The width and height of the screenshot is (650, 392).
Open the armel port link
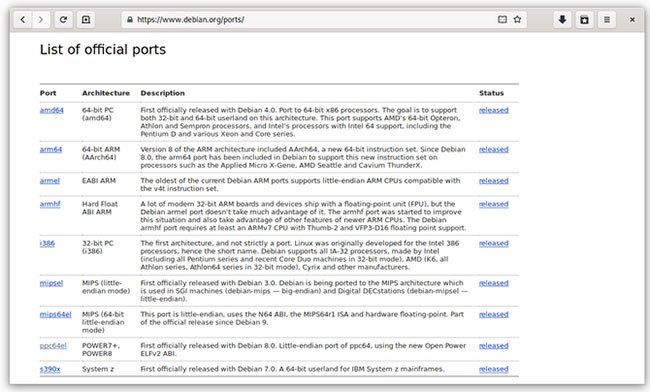tap(50, 181)
